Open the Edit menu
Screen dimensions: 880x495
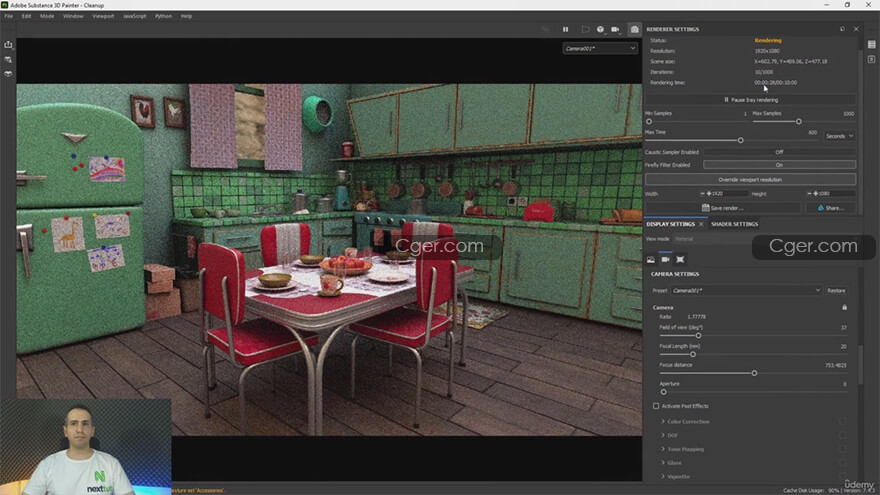click(x=26, y=16)
